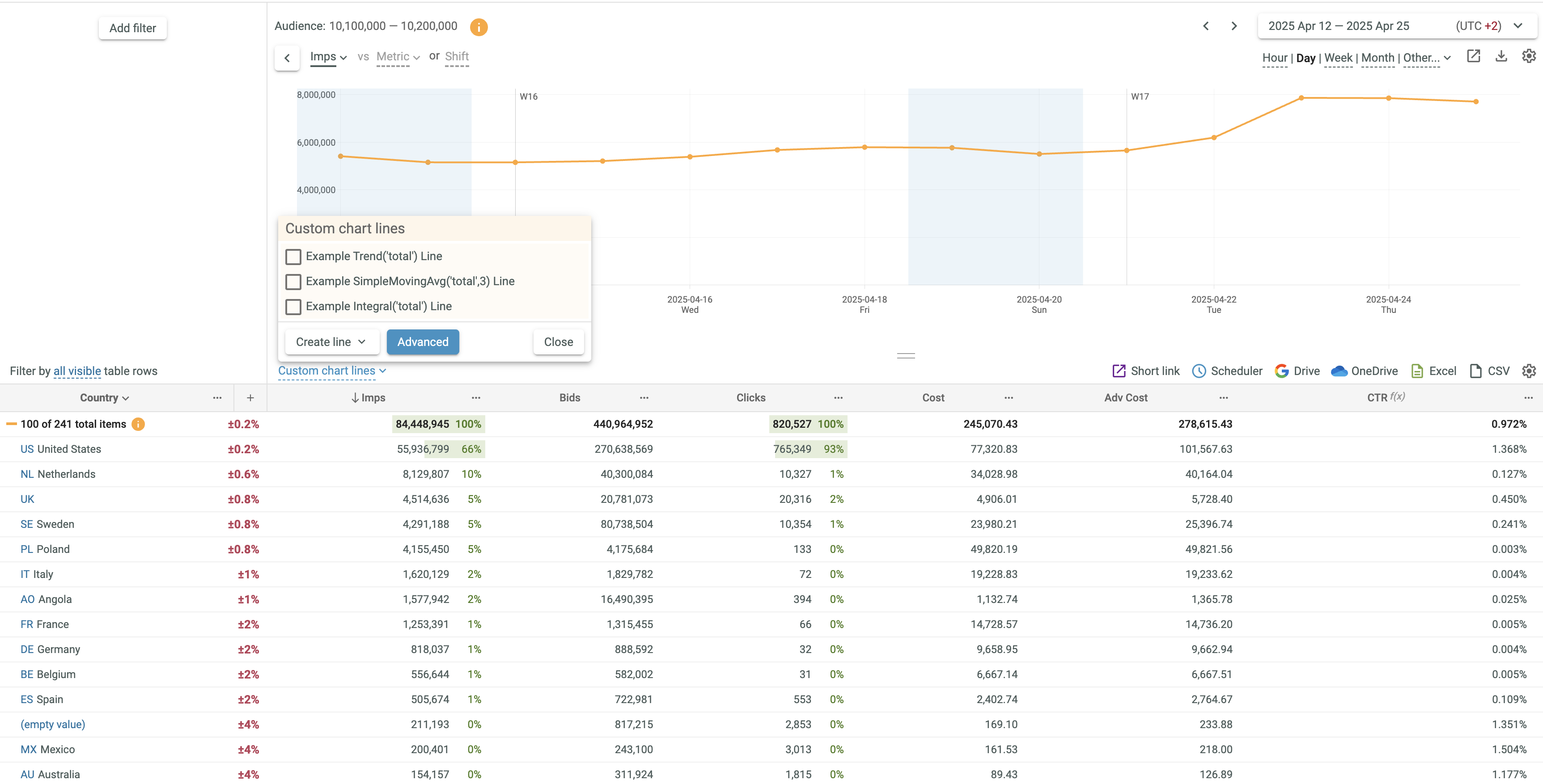Click the audience info icon

[478, 27]
